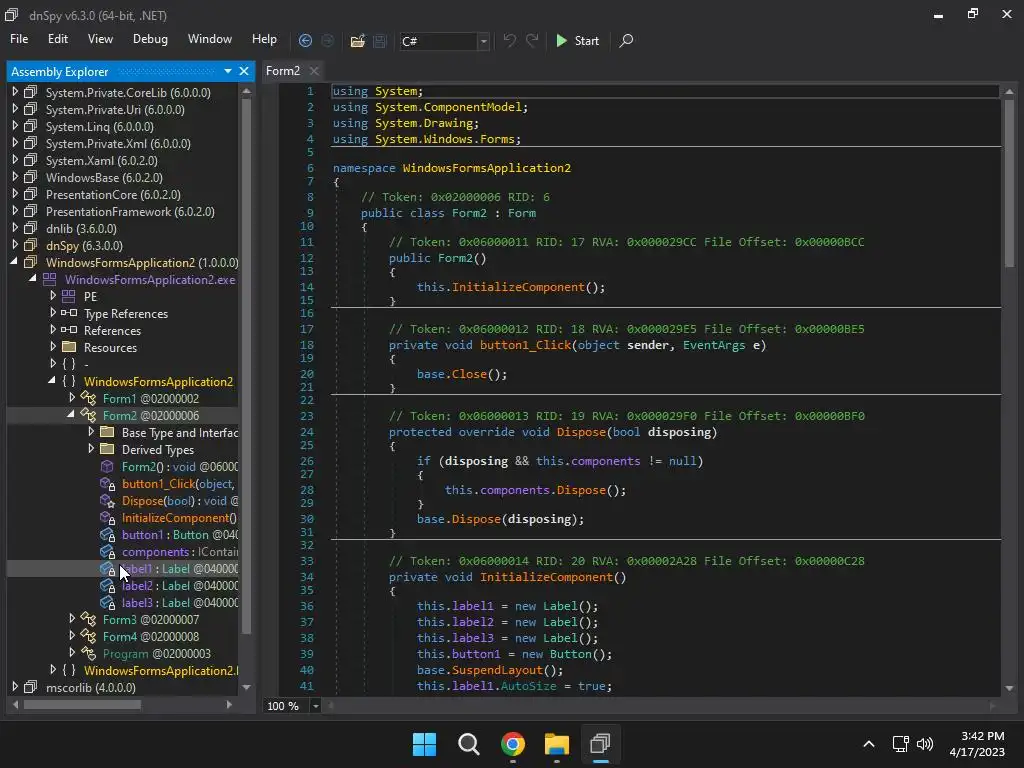Viewport: 1024px width, 768px height.
Task: Click the Open file folder icon
Action: pyautogui.click(x=357, y=41)
